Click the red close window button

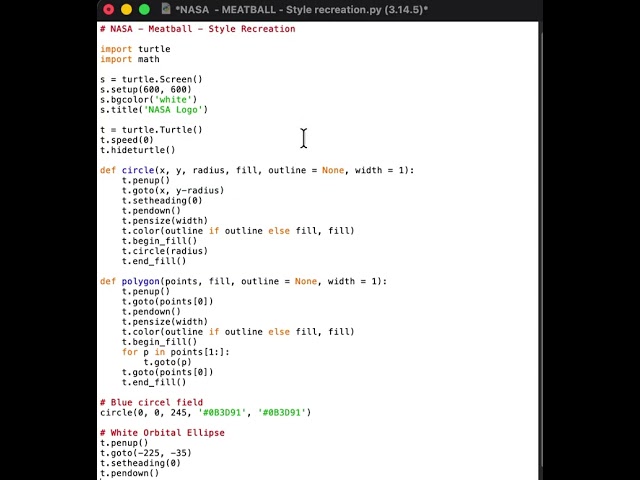pos(109,9)
